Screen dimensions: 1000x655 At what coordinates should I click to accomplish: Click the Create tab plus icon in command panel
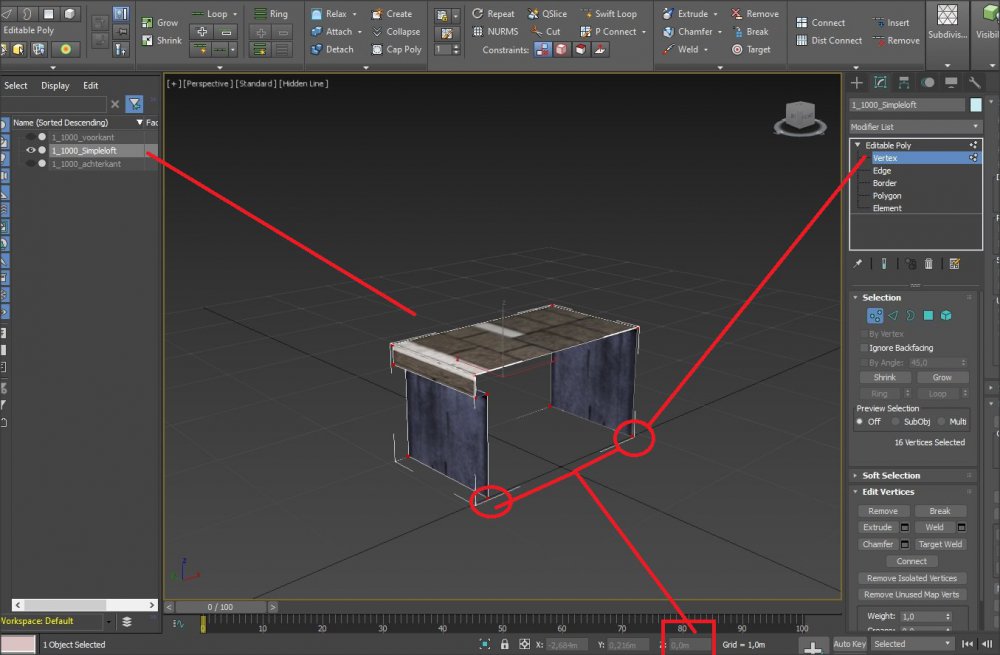coord(857,83)
